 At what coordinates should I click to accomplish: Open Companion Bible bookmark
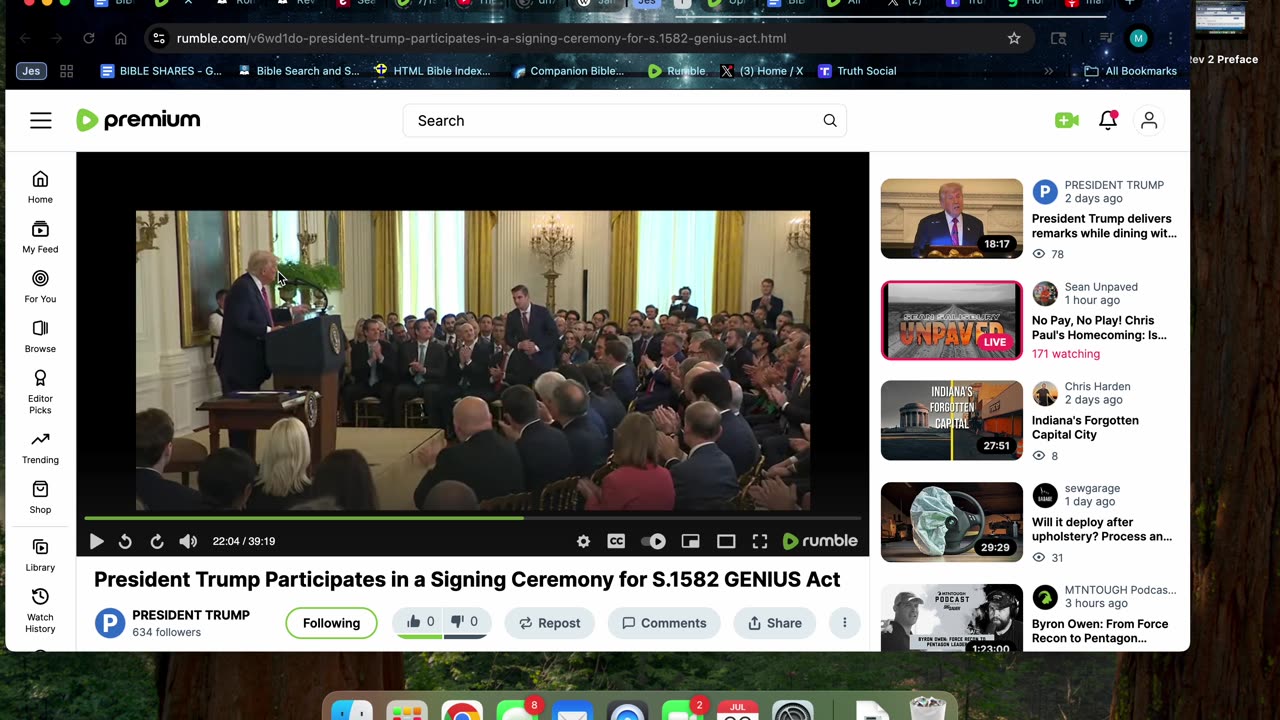[568, 71]
